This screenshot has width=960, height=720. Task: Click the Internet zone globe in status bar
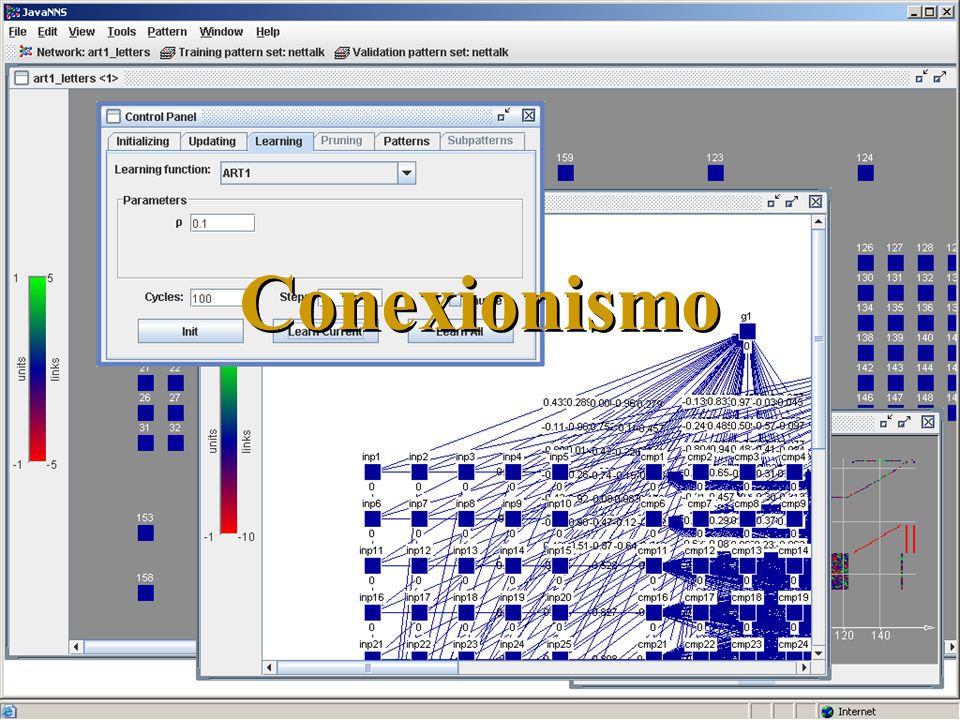[x=827, y=711]
